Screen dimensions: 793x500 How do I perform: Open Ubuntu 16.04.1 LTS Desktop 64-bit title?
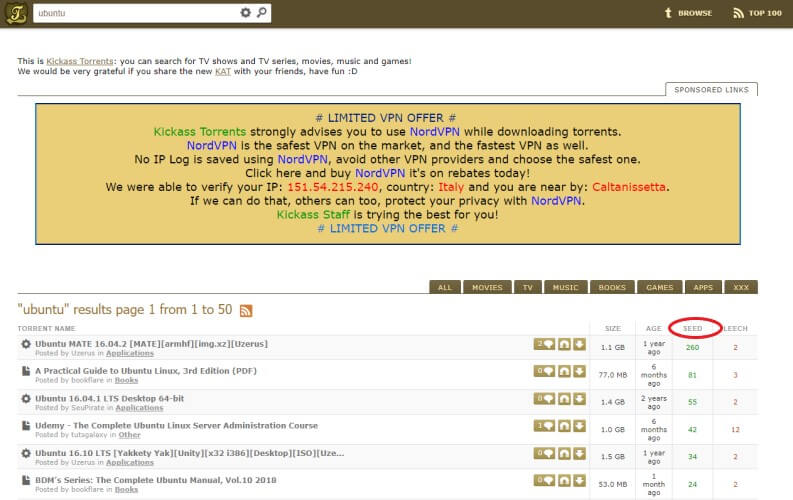(x=109, y=398)
